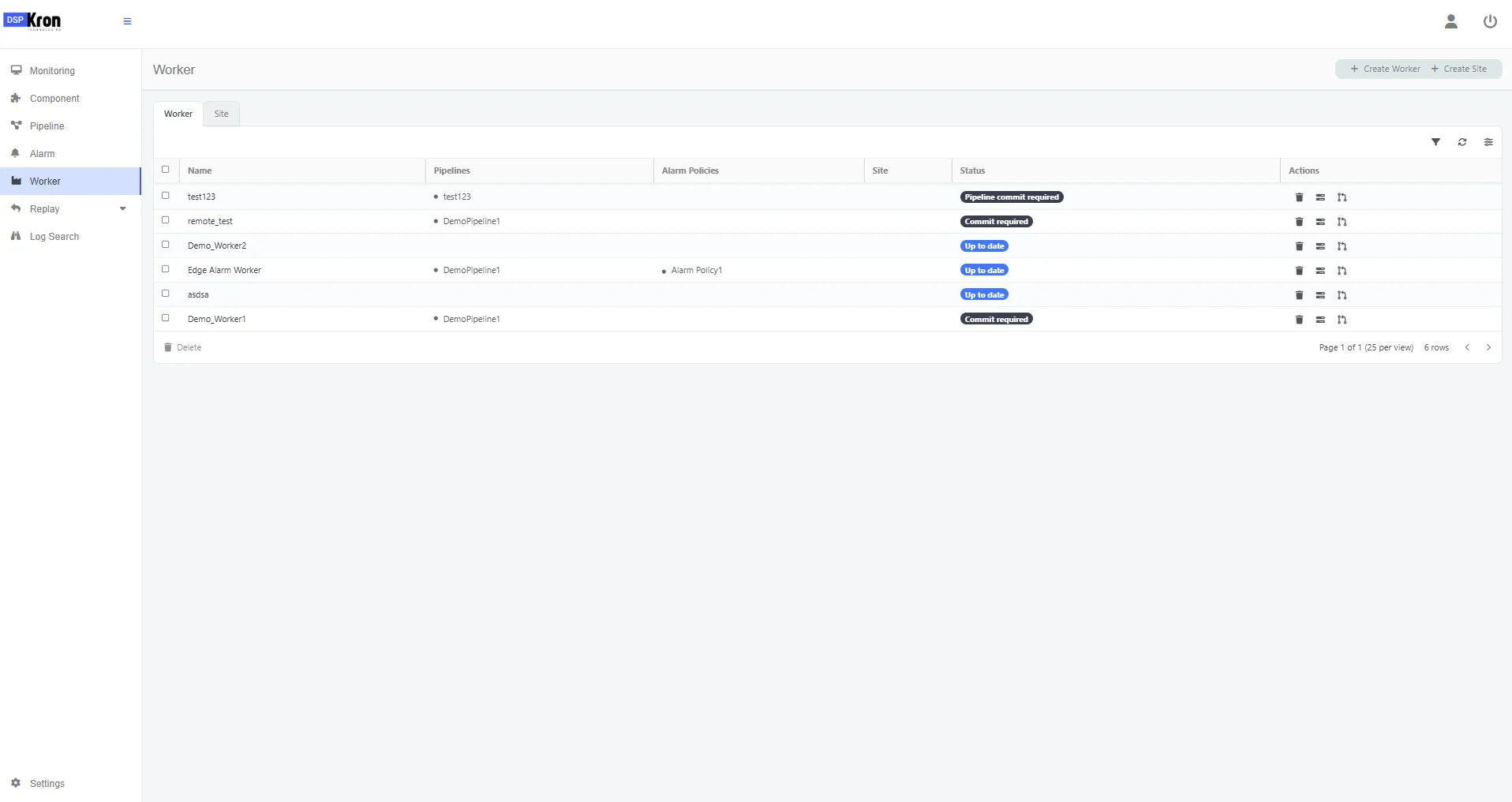Toggle the sidebar hamburger menu icon
The image size is (1512, 802).
(x=127, y=21)
